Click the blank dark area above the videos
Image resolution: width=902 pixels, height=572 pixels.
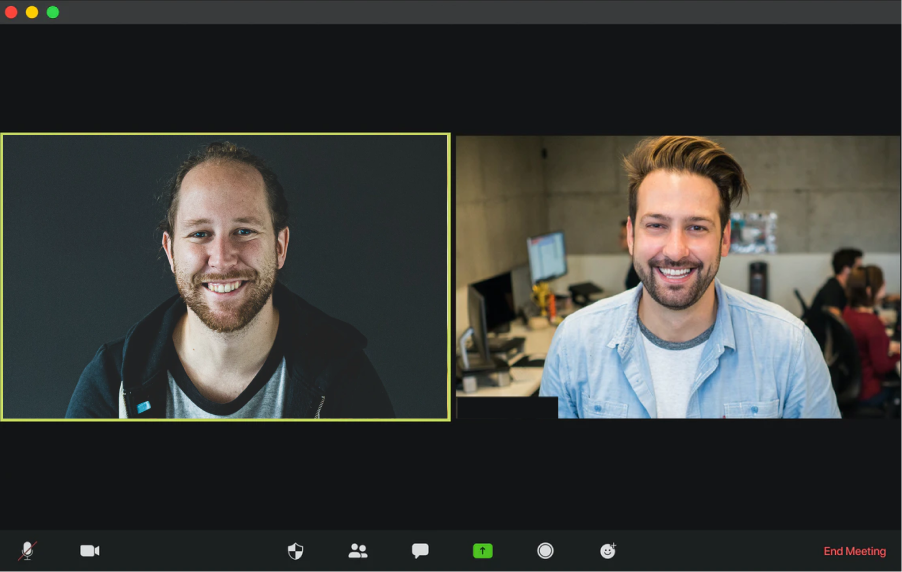click(450, 80)
